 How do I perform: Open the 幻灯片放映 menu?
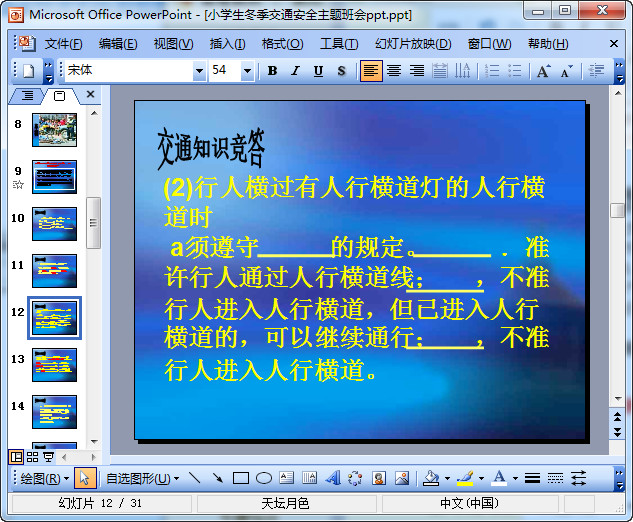[412, 44]
